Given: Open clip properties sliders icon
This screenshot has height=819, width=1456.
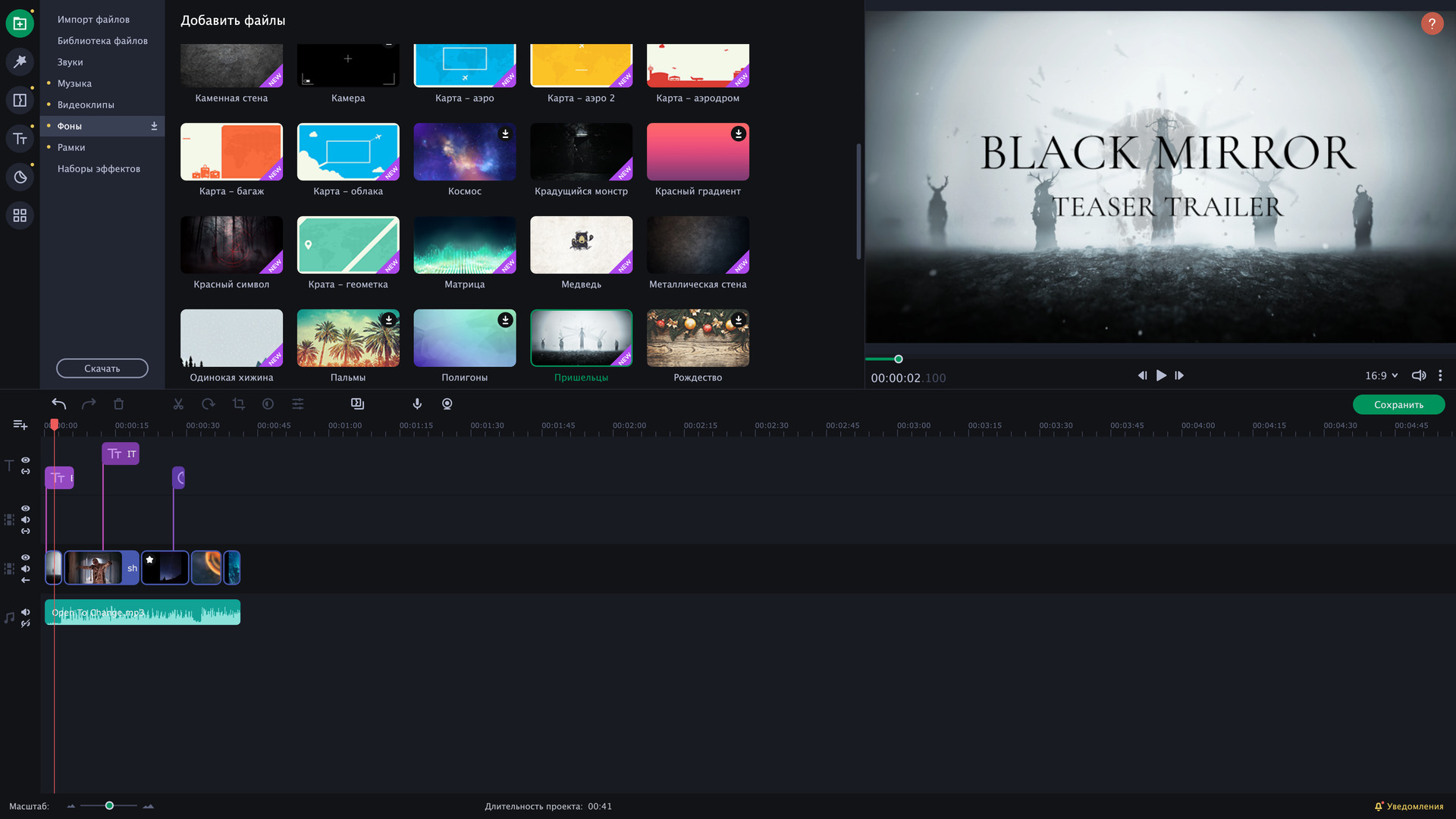Looking at the screenshot, I should 298,404.
